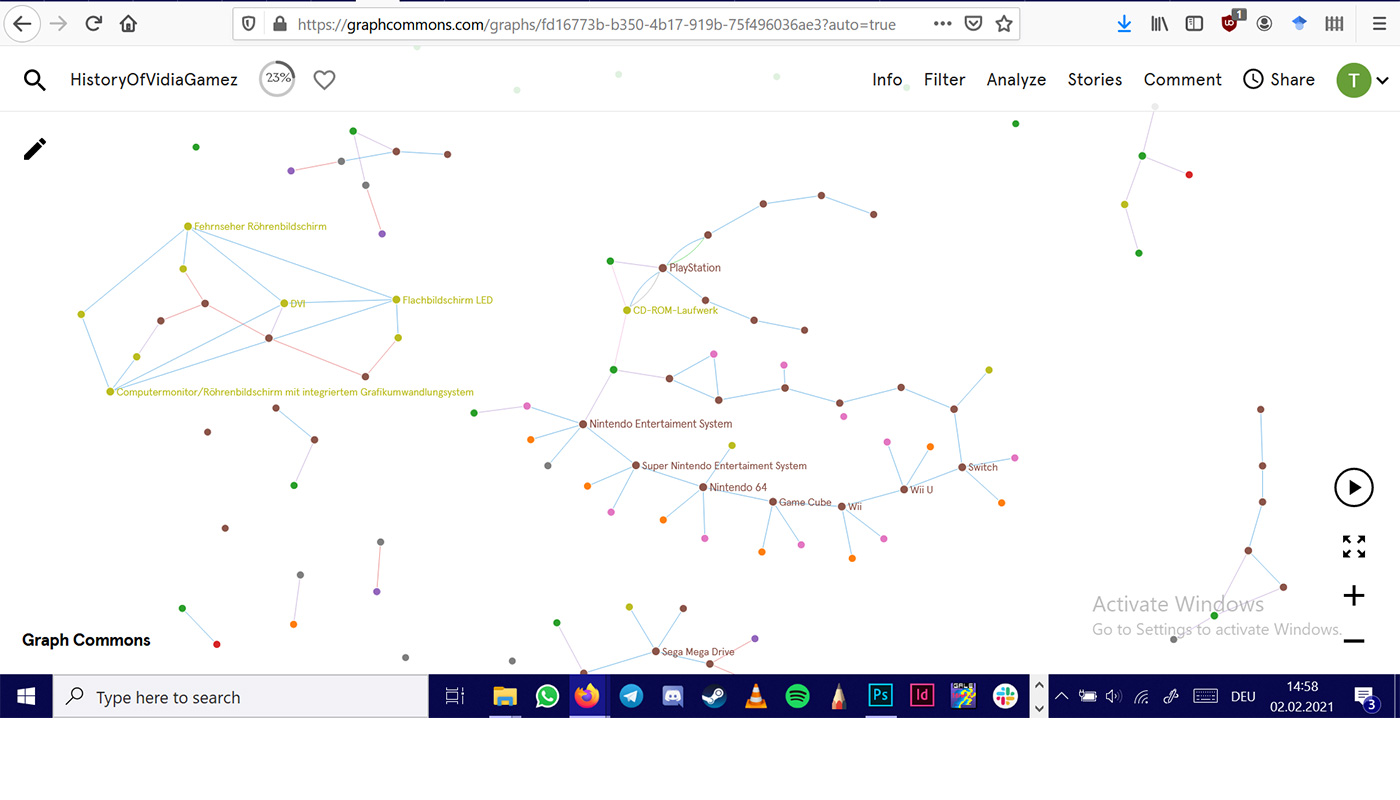Toggle the heart like icon
1400x800 pixels.
point(324,80)
